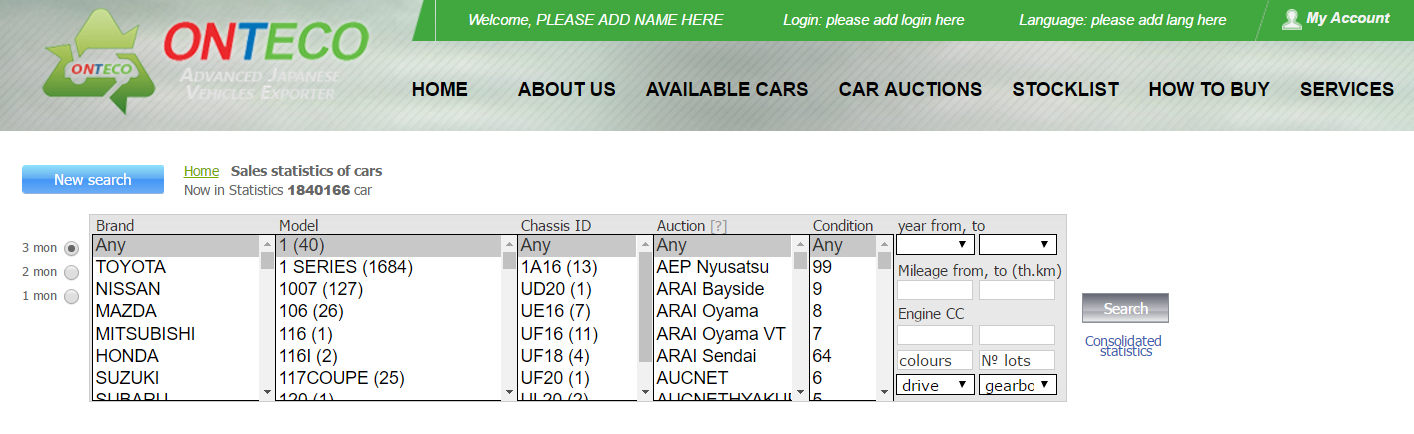Select the 1 mon radio button

point(71,296)
